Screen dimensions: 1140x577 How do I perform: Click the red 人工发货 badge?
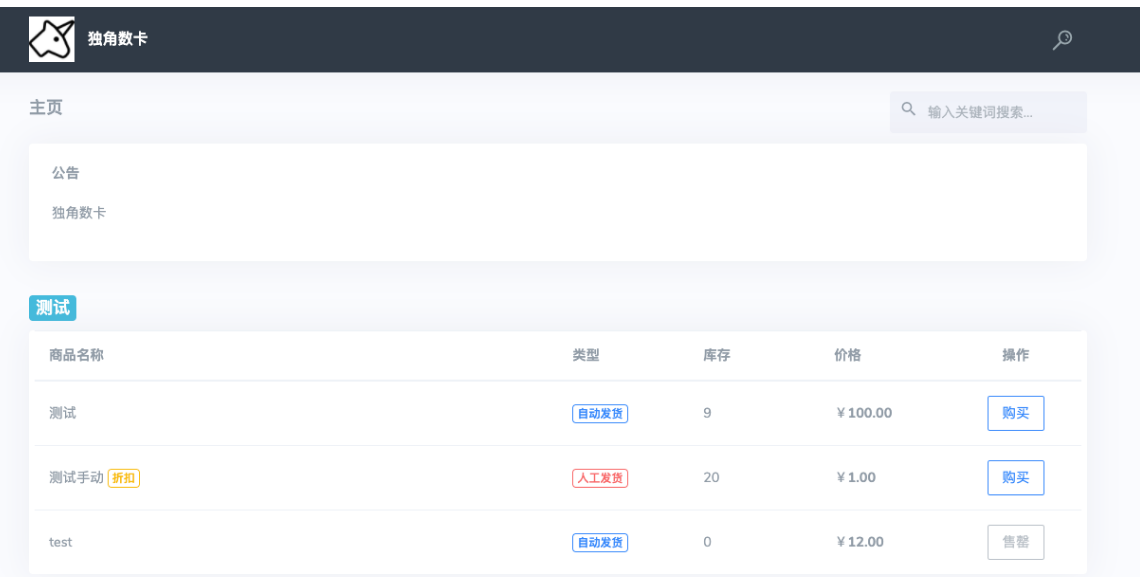point(600,478)
